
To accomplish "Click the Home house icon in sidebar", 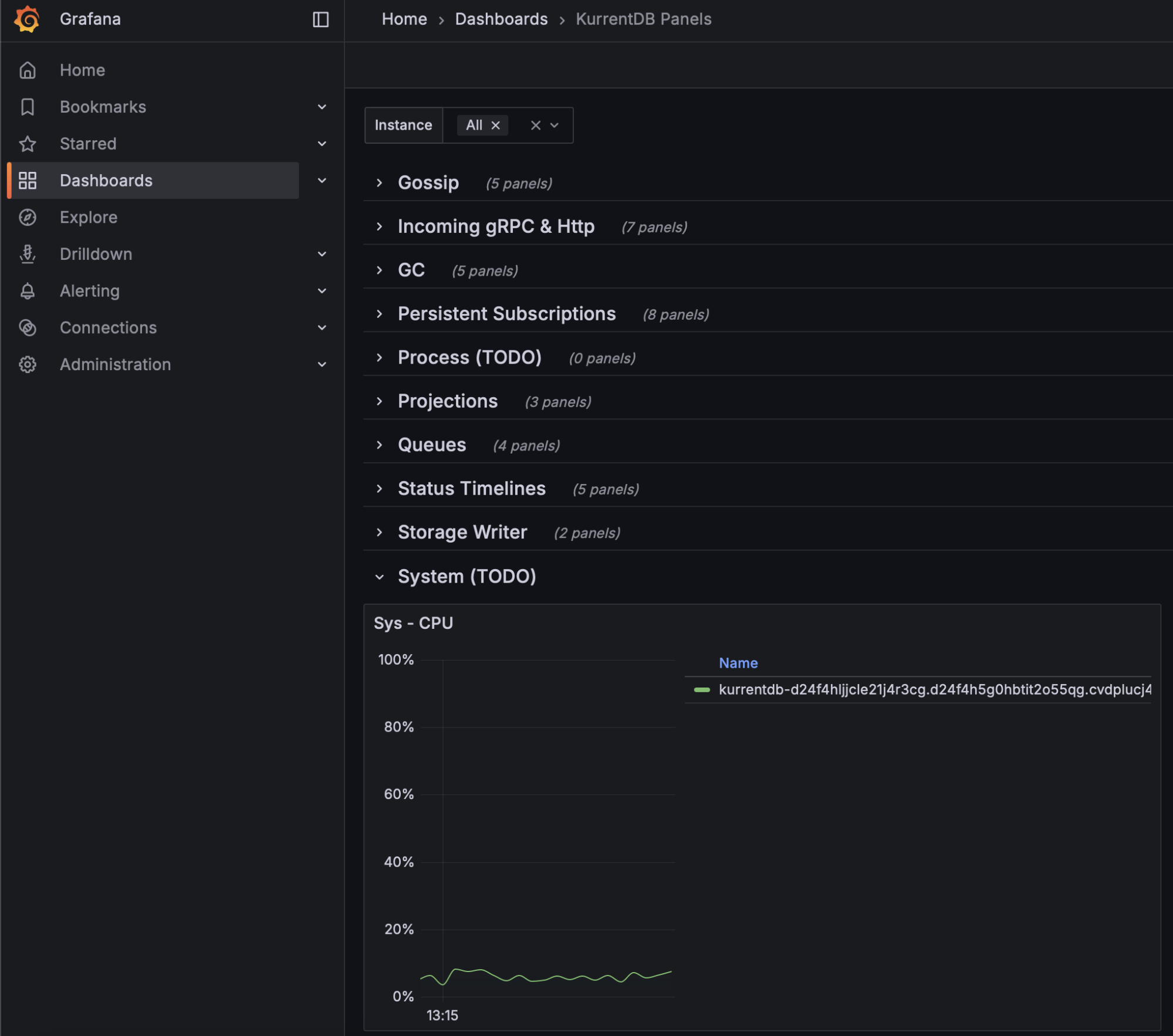I will (28, 70).
